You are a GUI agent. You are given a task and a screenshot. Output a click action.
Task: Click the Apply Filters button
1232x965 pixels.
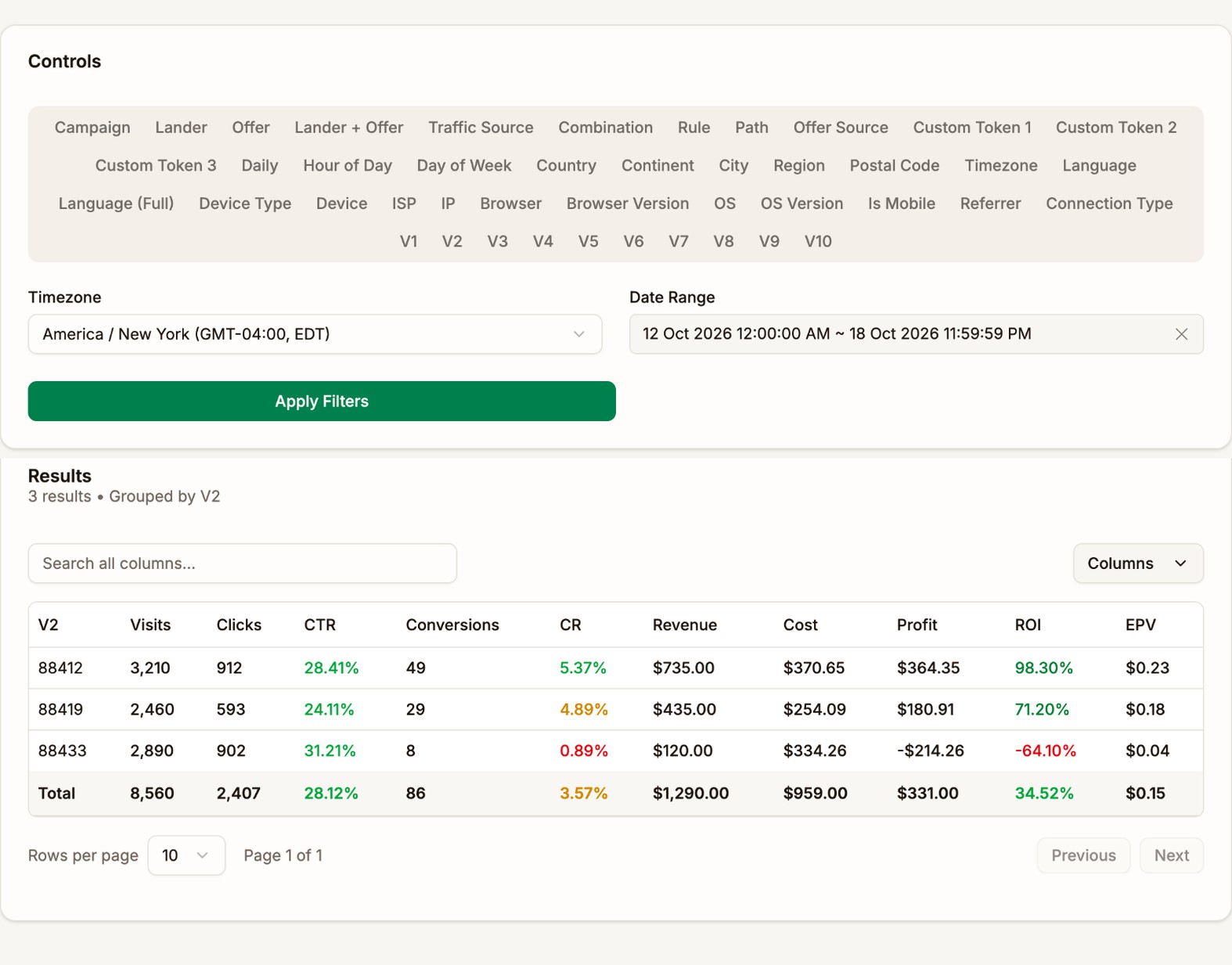click(x=322, y=401)
